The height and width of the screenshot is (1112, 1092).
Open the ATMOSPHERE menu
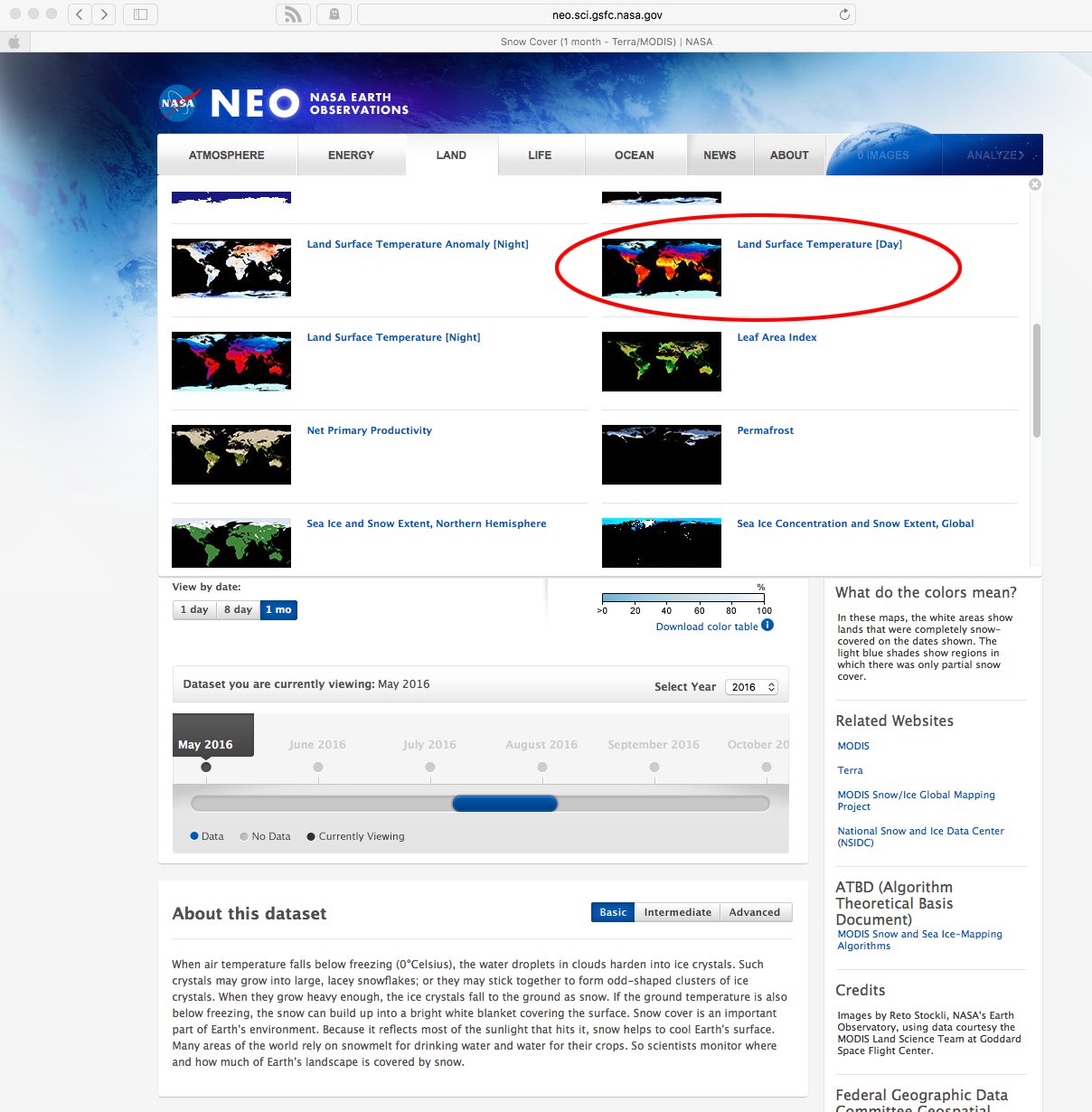227,155
